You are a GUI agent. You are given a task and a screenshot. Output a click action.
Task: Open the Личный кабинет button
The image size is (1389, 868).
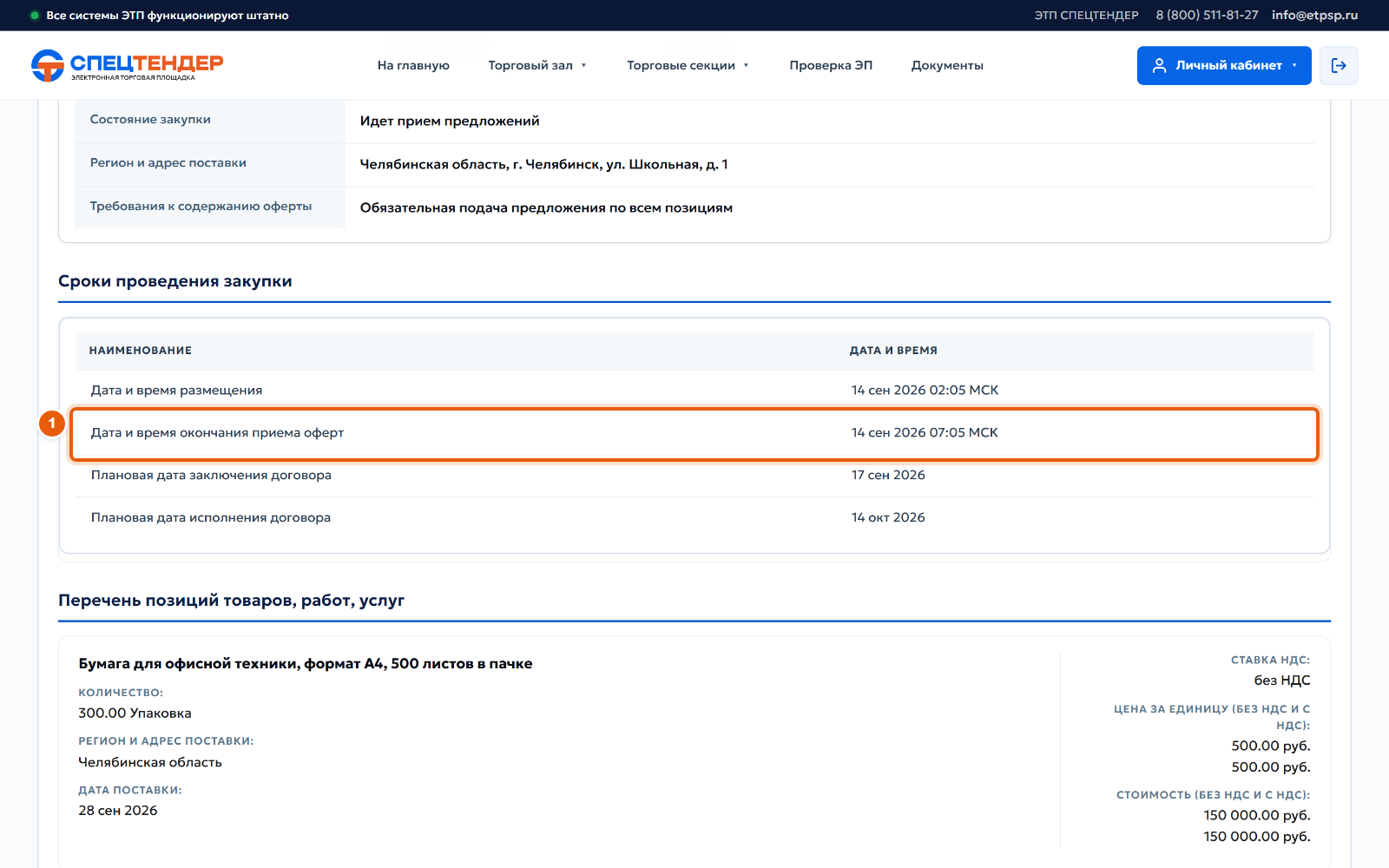1224,65
